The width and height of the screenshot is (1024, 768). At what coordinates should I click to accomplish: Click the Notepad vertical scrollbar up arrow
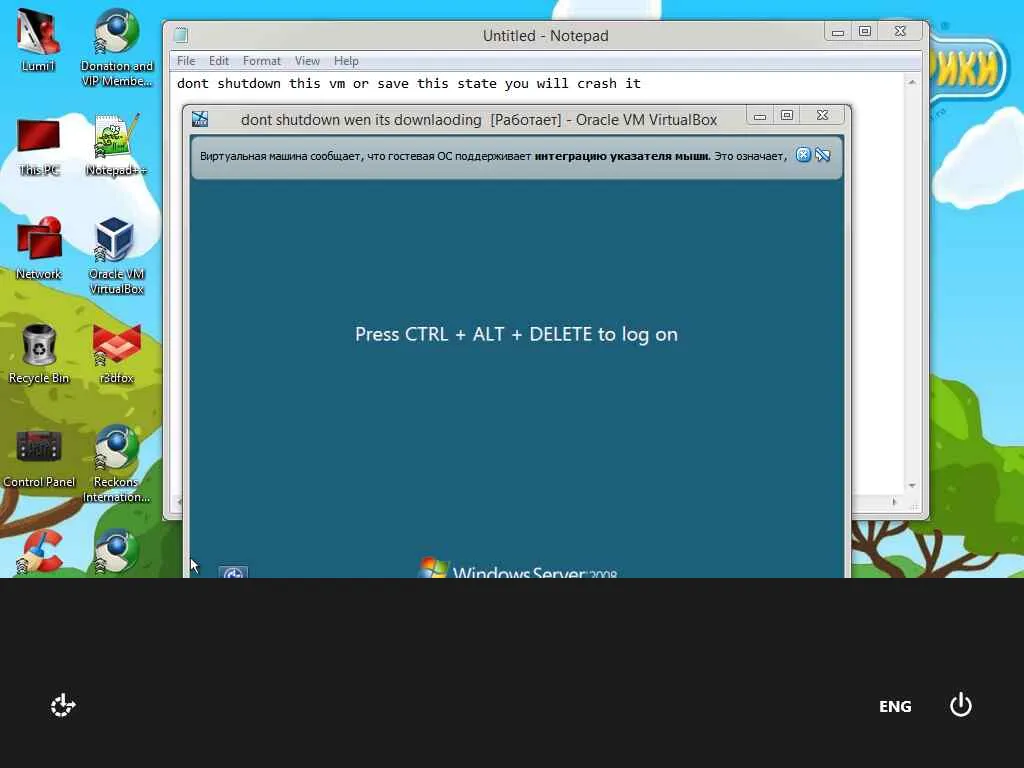point(912,82)
